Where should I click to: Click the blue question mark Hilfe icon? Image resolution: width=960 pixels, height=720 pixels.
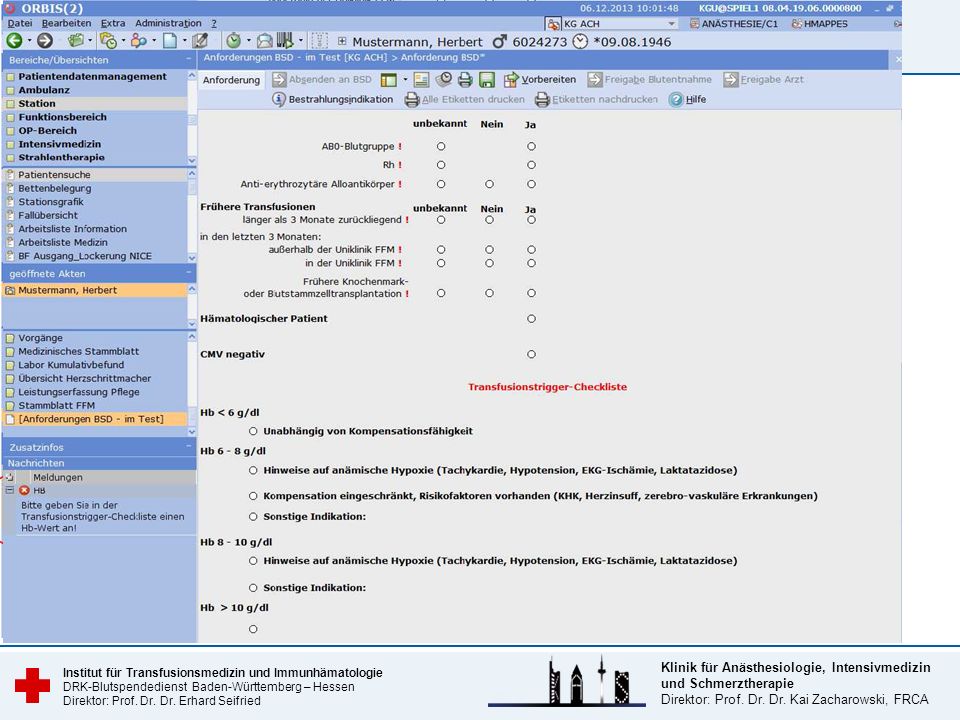pyautogui.click(x=675, y=99)
